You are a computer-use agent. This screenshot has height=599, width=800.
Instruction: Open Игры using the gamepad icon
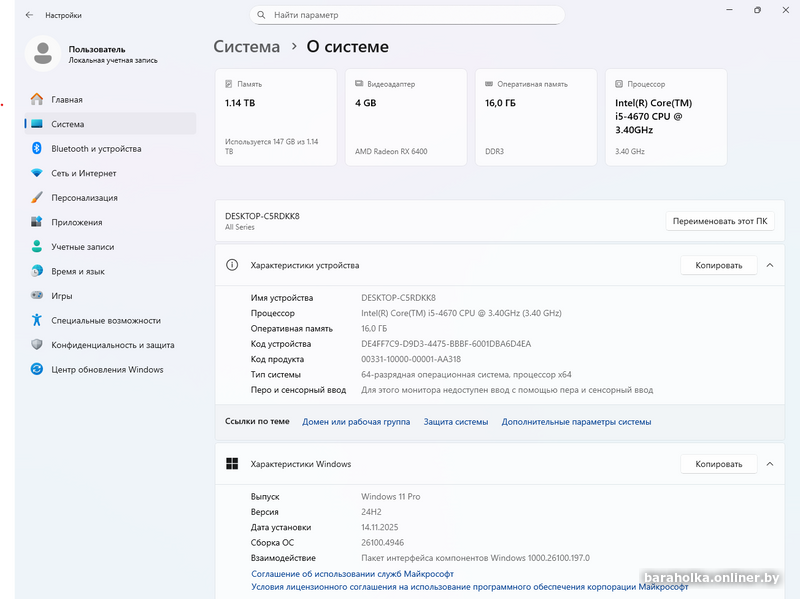(37, 296)
